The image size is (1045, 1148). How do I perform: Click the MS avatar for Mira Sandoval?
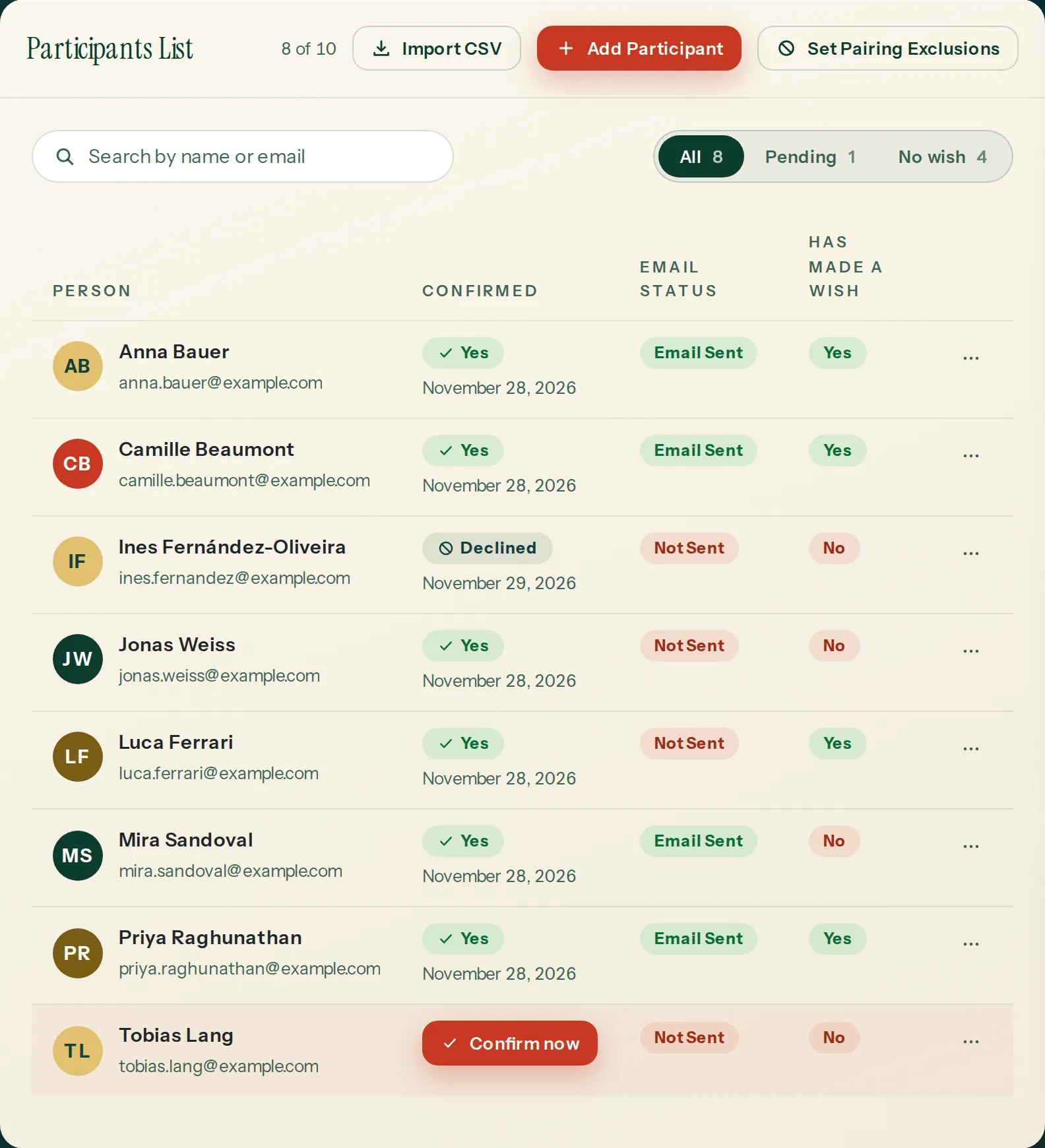(78, 856)
